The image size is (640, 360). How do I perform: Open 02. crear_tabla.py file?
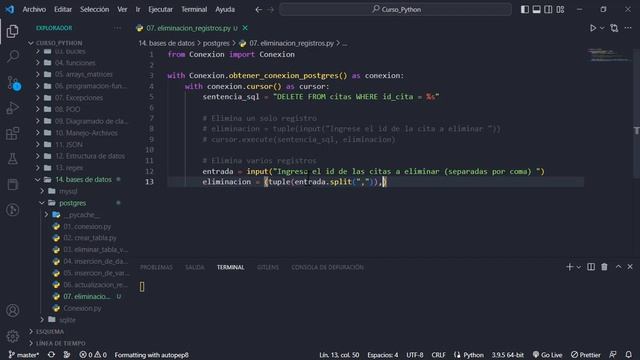tap(90, 238)
